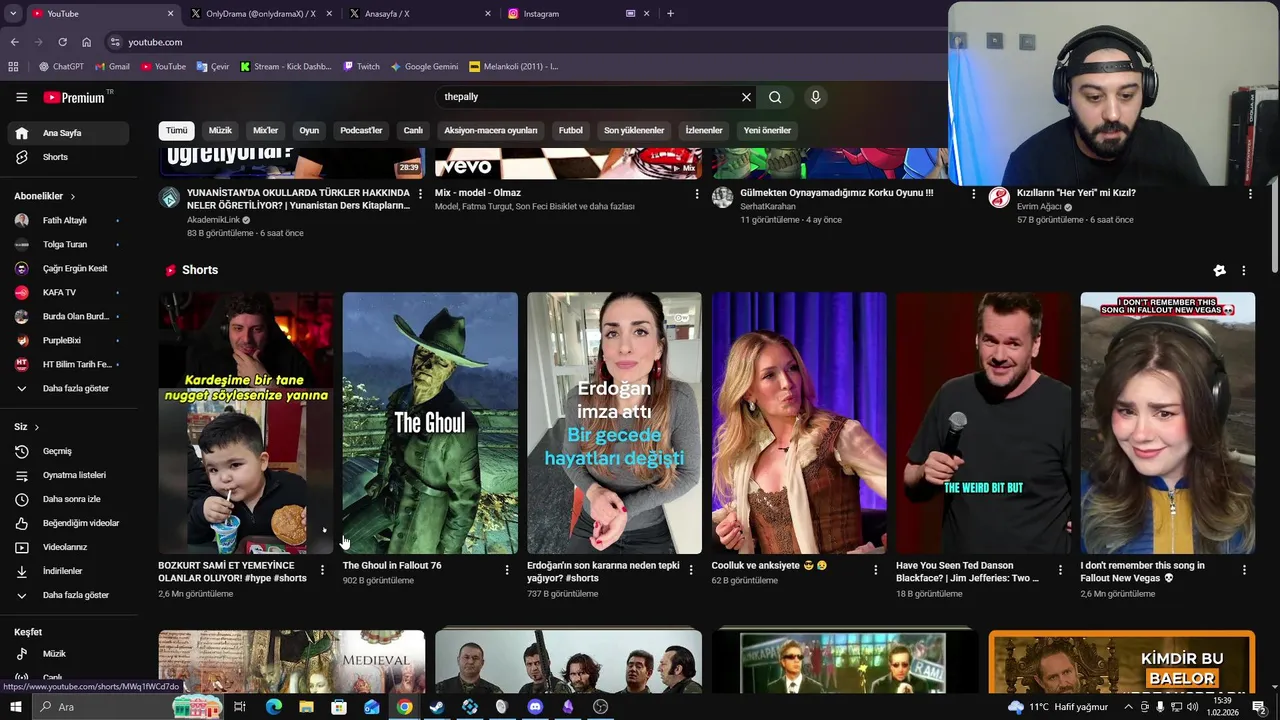Click the Shorts shelf preferences icon
This screenshot has width=1280, height=720.
(1219, 270)
